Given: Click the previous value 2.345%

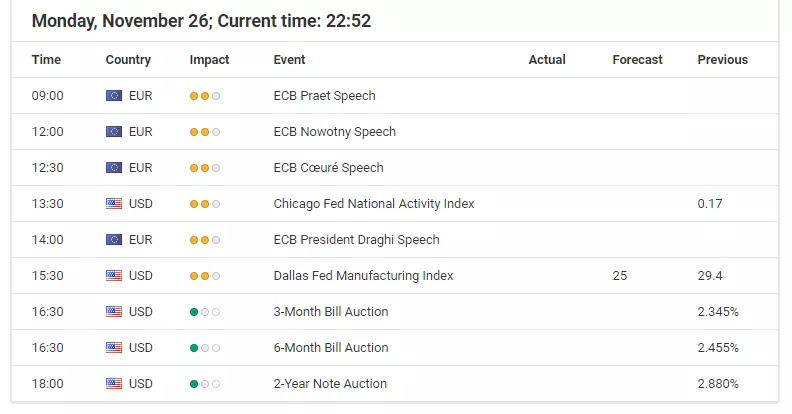Looking at the screenshot, I should tap(718, 312).
